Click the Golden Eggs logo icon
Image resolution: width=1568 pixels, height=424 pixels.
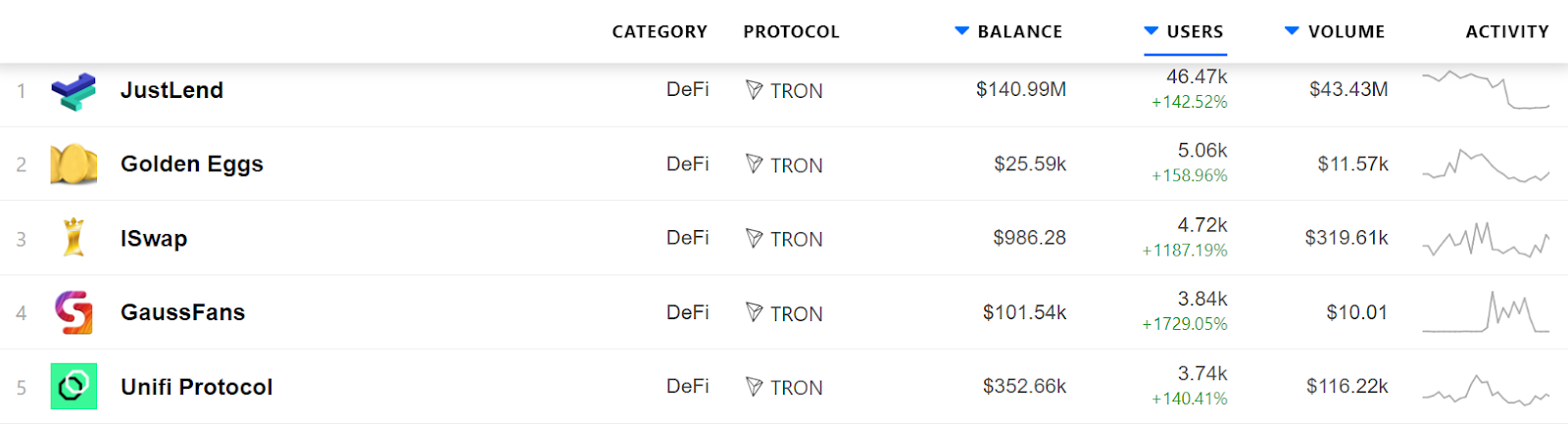(73, 165)
